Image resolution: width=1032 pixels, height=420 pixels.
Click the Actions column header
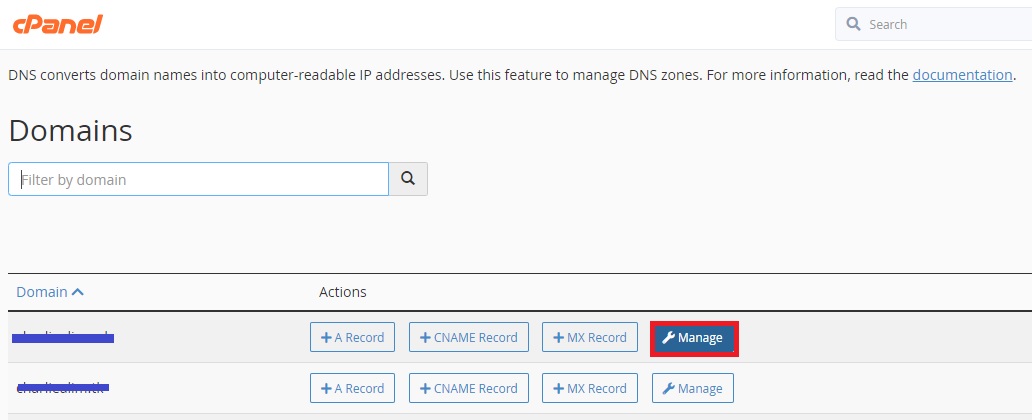click(342, 292)
